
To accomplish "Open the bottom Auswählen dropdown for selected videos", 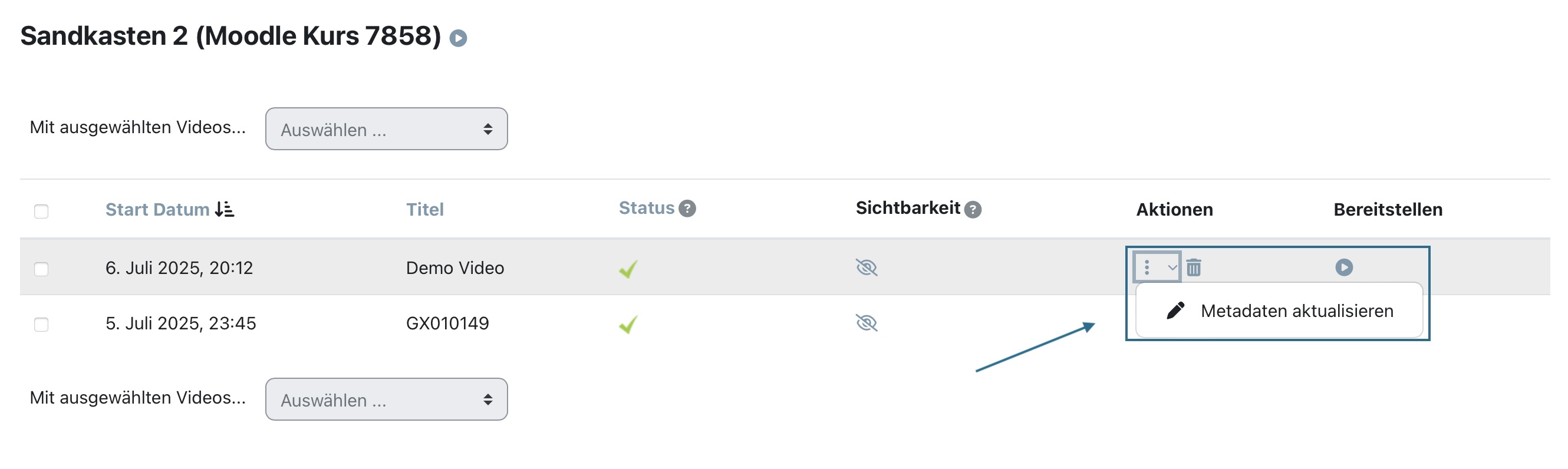I will [x=386, y=399].
